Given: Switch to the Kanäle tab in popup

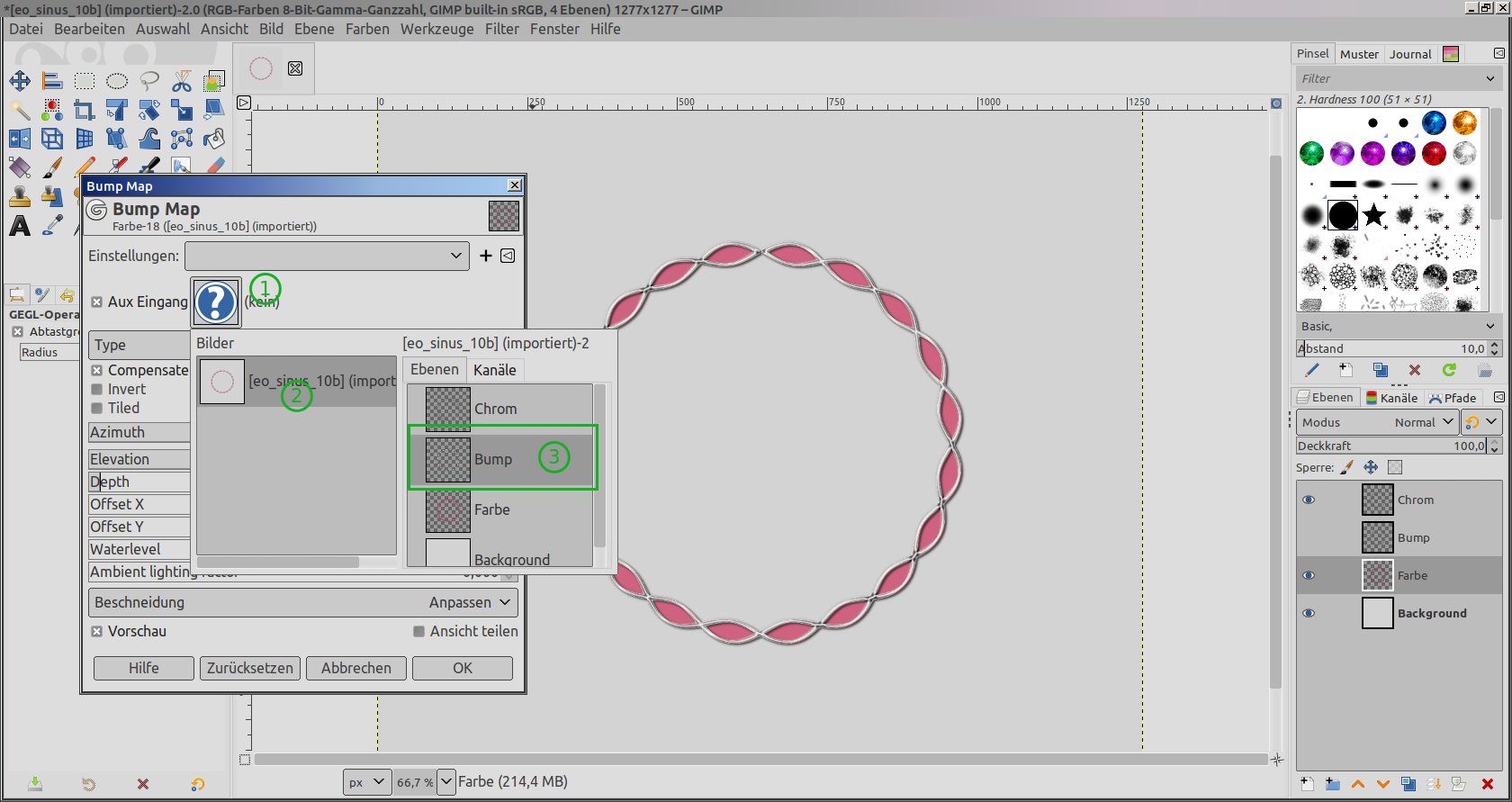Looking at the screenshot, I should pos(494,370).
